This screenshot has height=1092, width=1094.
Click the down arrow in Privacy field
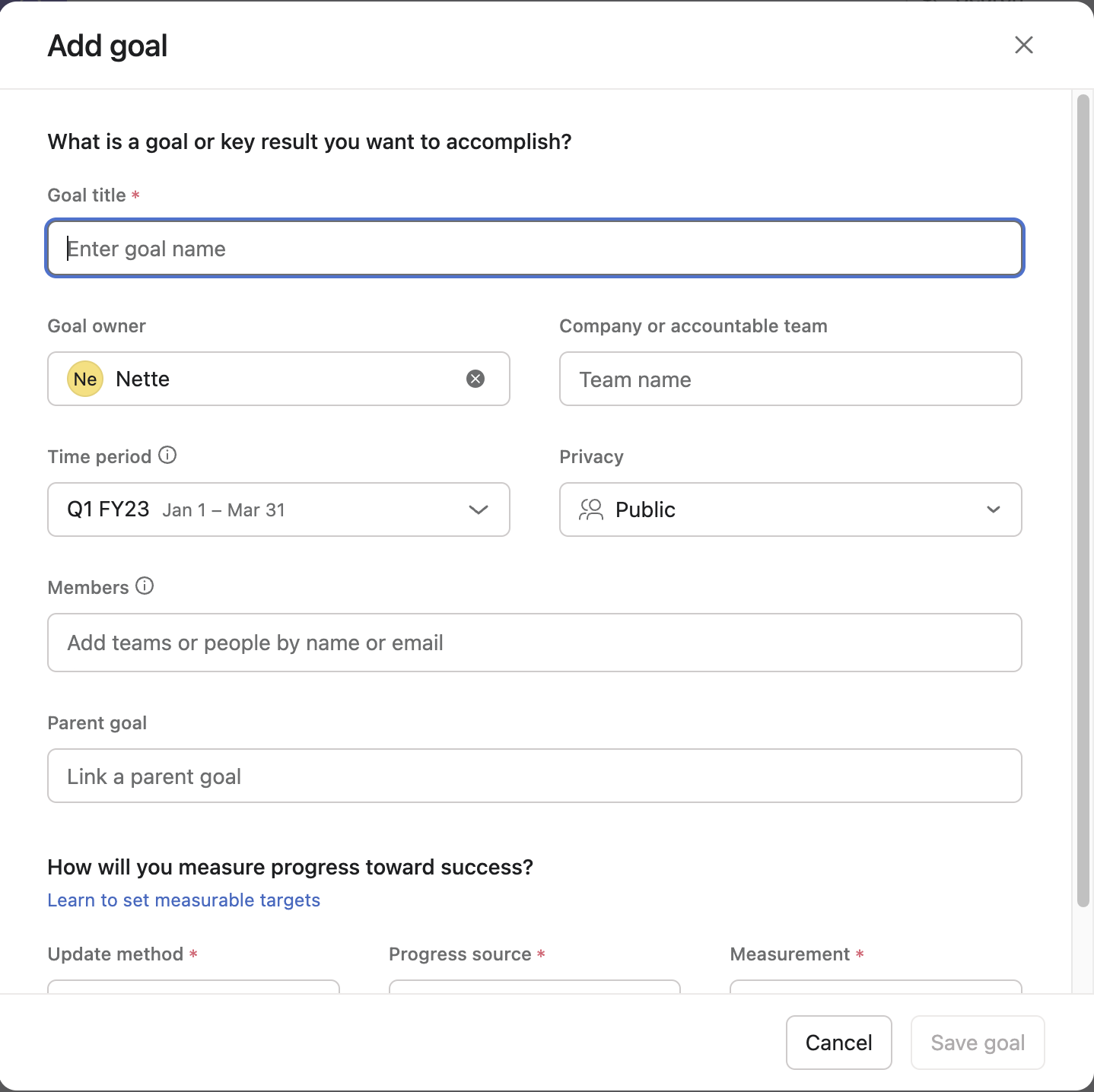pos(993,509)
